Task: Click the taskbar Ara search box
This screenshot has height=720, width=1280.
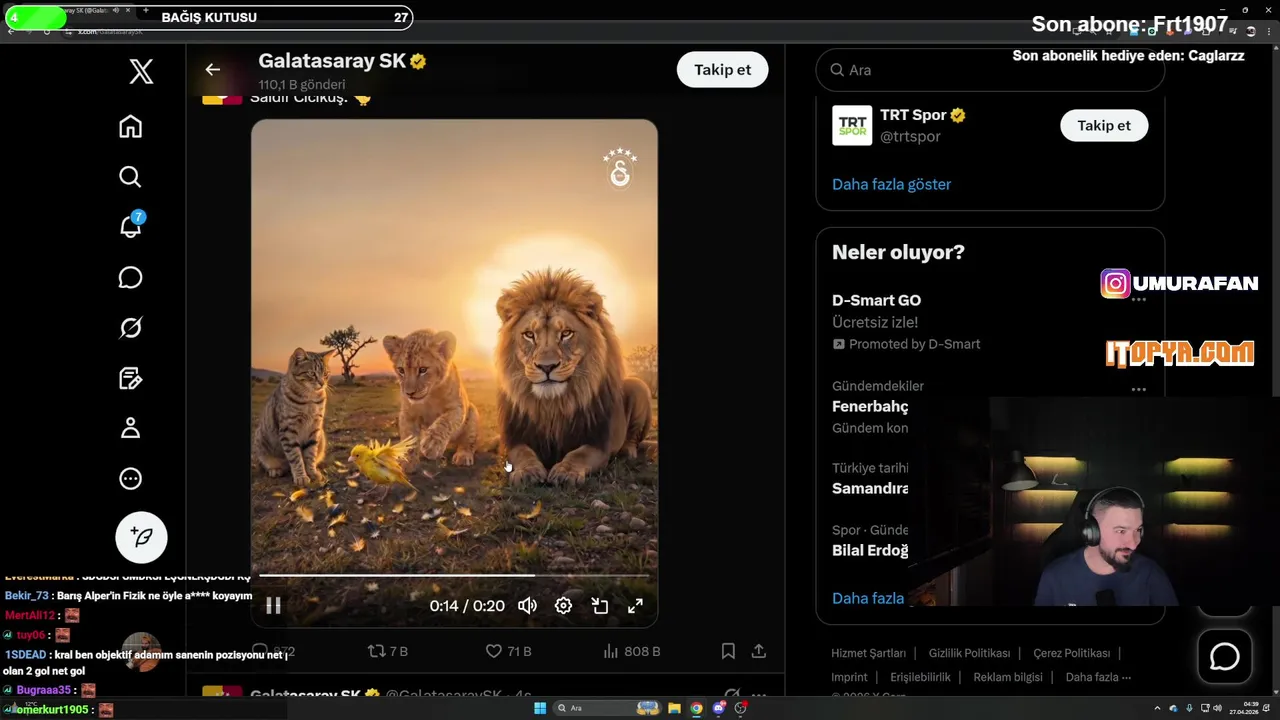Action: 606,708
